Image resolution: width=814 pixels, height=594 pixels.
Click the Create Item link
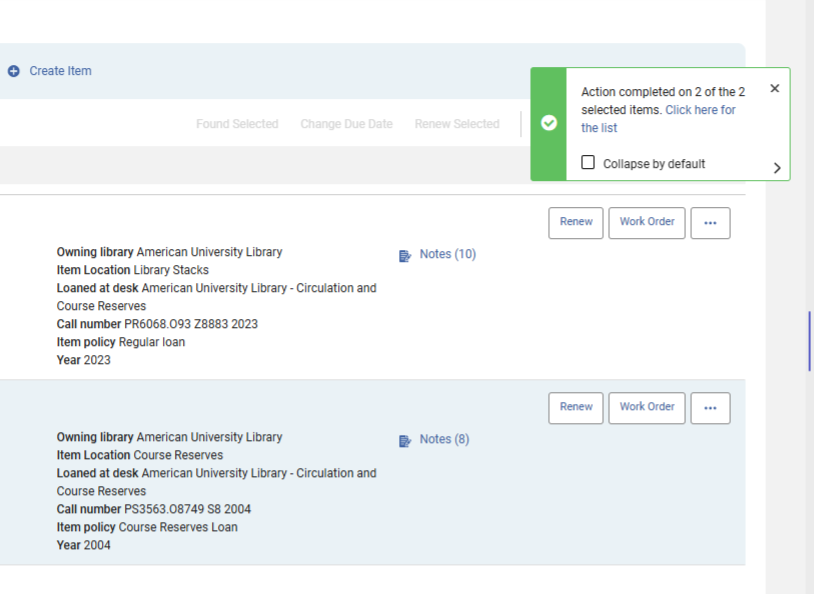60,71
